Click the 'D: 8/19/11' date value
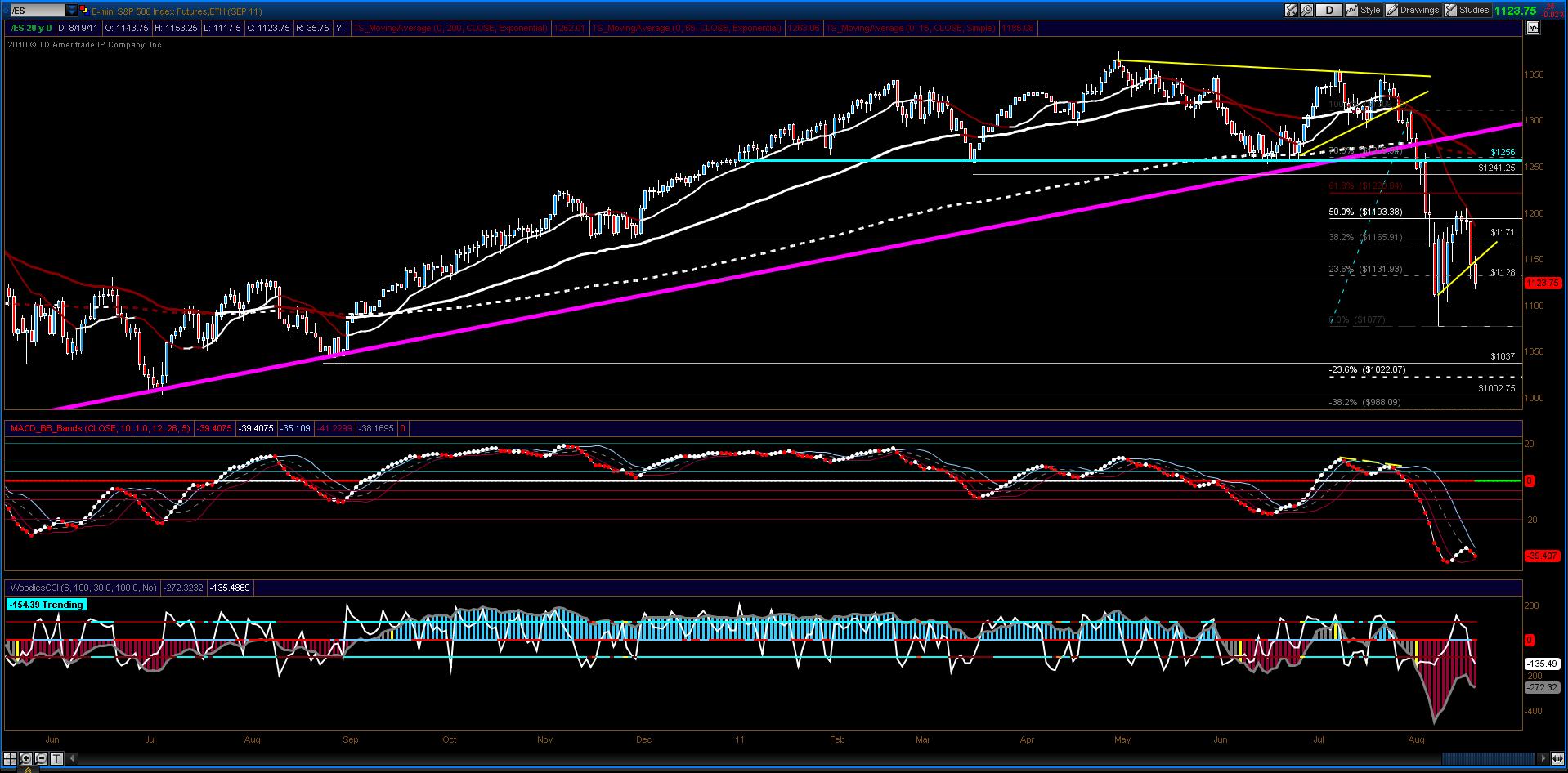The width and height of the screenshot is (1568, 773). 78,28
